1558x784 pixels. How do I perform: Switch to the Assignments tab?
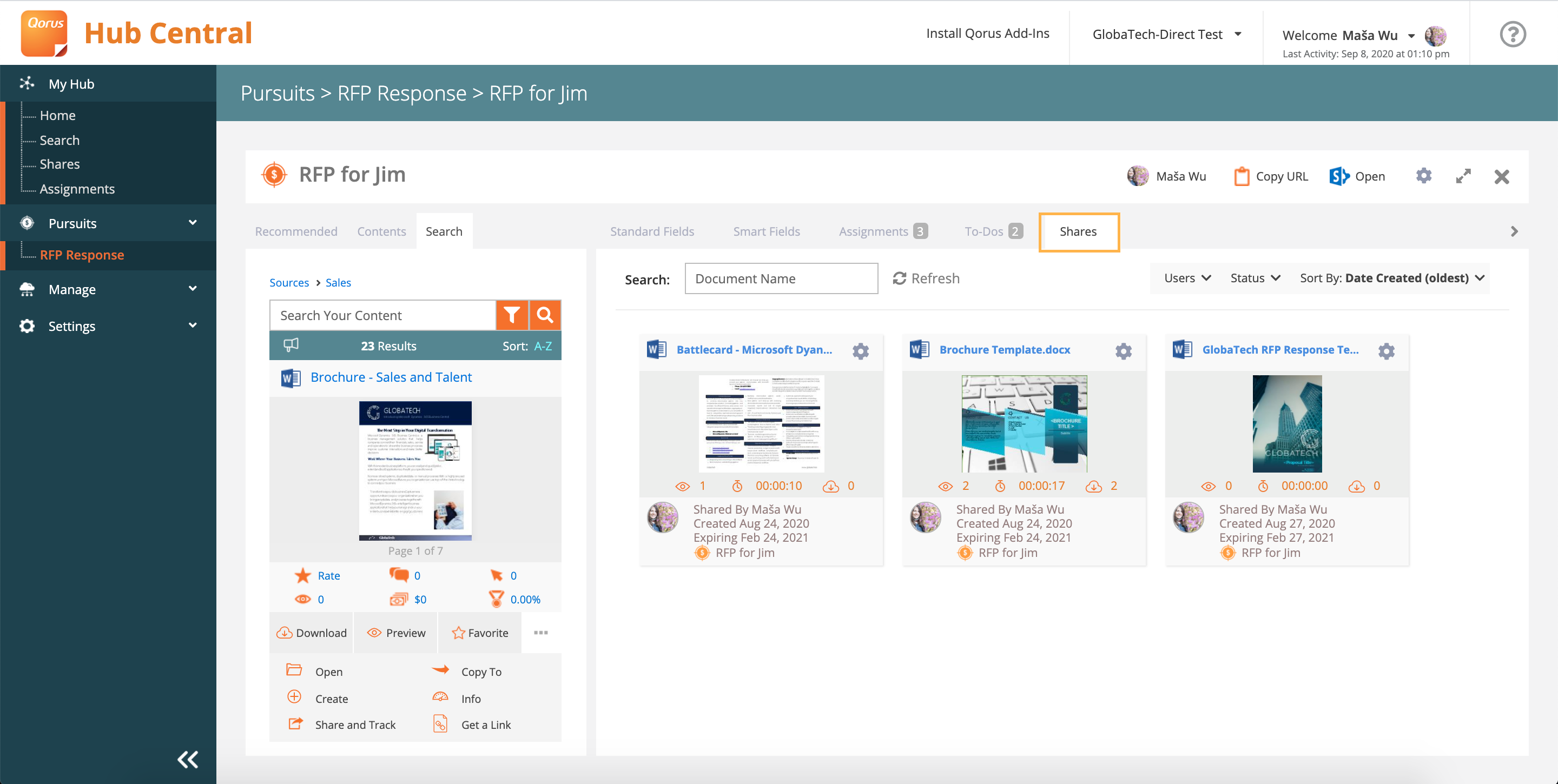(x=882, y=231)
